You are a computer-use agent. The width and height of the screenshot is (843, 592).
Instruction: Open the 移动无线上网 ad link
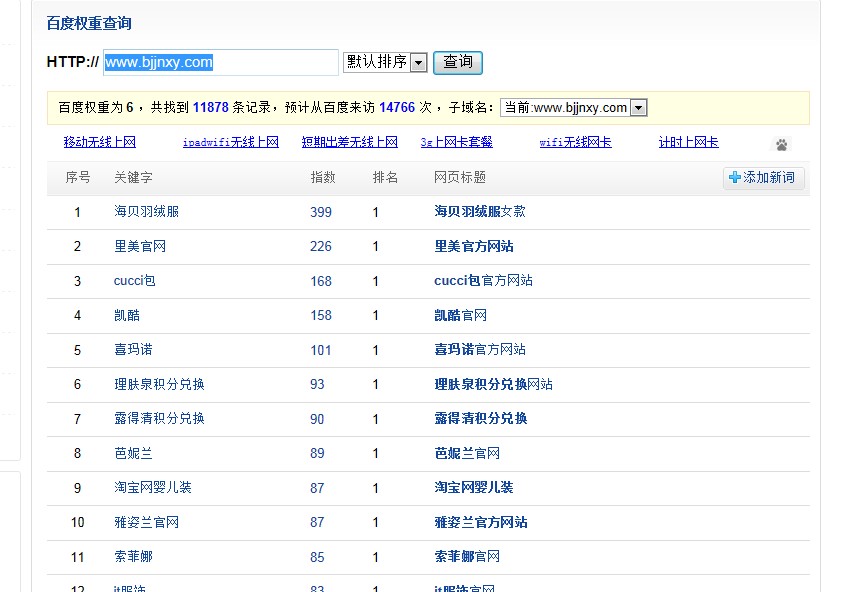(99, 142)
